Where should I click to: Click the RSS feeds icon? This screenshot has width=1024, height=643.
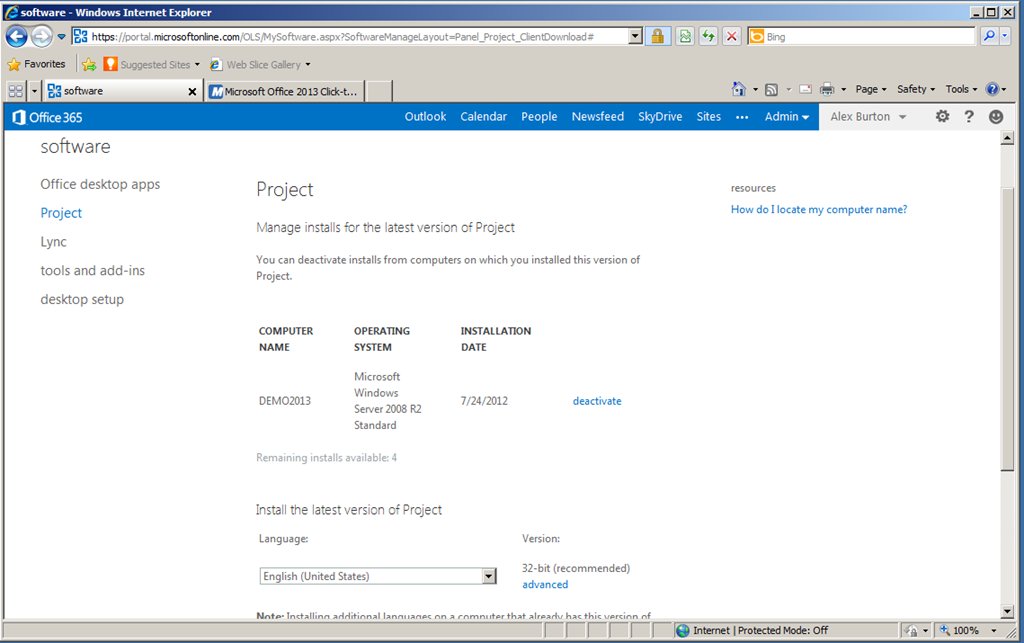pyautogui.click(x=771, y=89)
